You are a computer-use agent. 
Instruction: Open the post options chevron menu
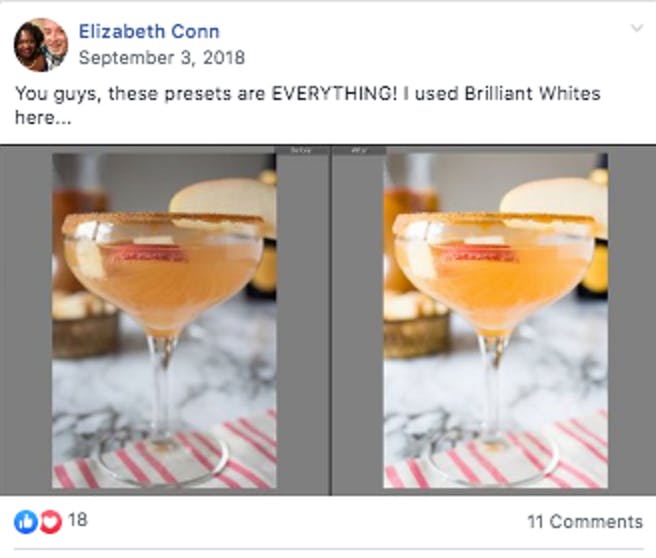point(637,28)
